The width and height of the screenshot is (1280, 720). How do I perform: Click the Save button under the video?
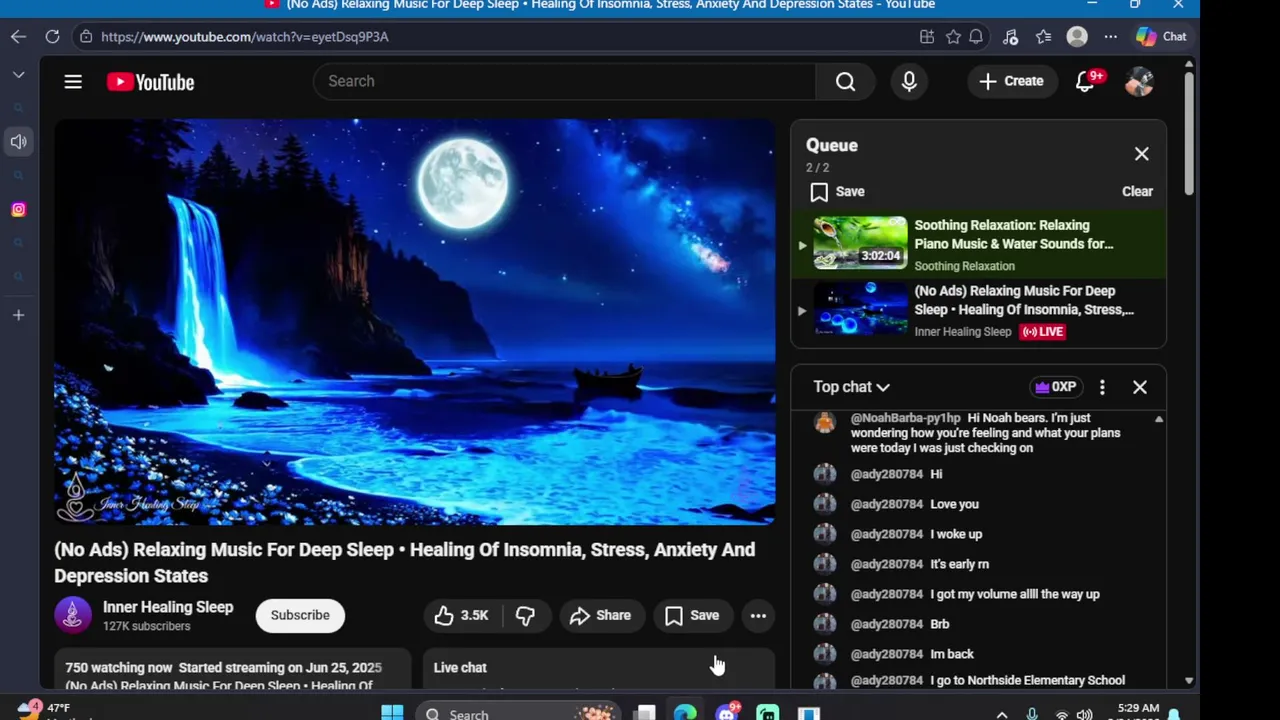(692, 615)
